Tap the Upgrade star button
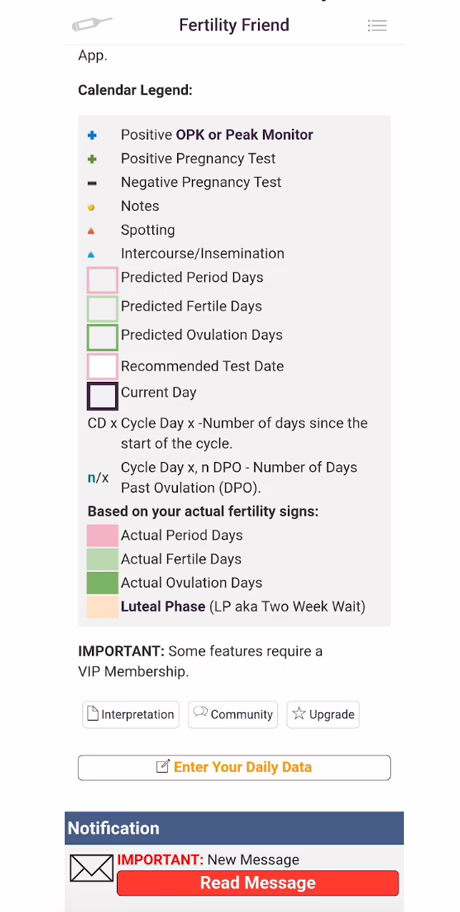460x912 pixels. [323, 714]
